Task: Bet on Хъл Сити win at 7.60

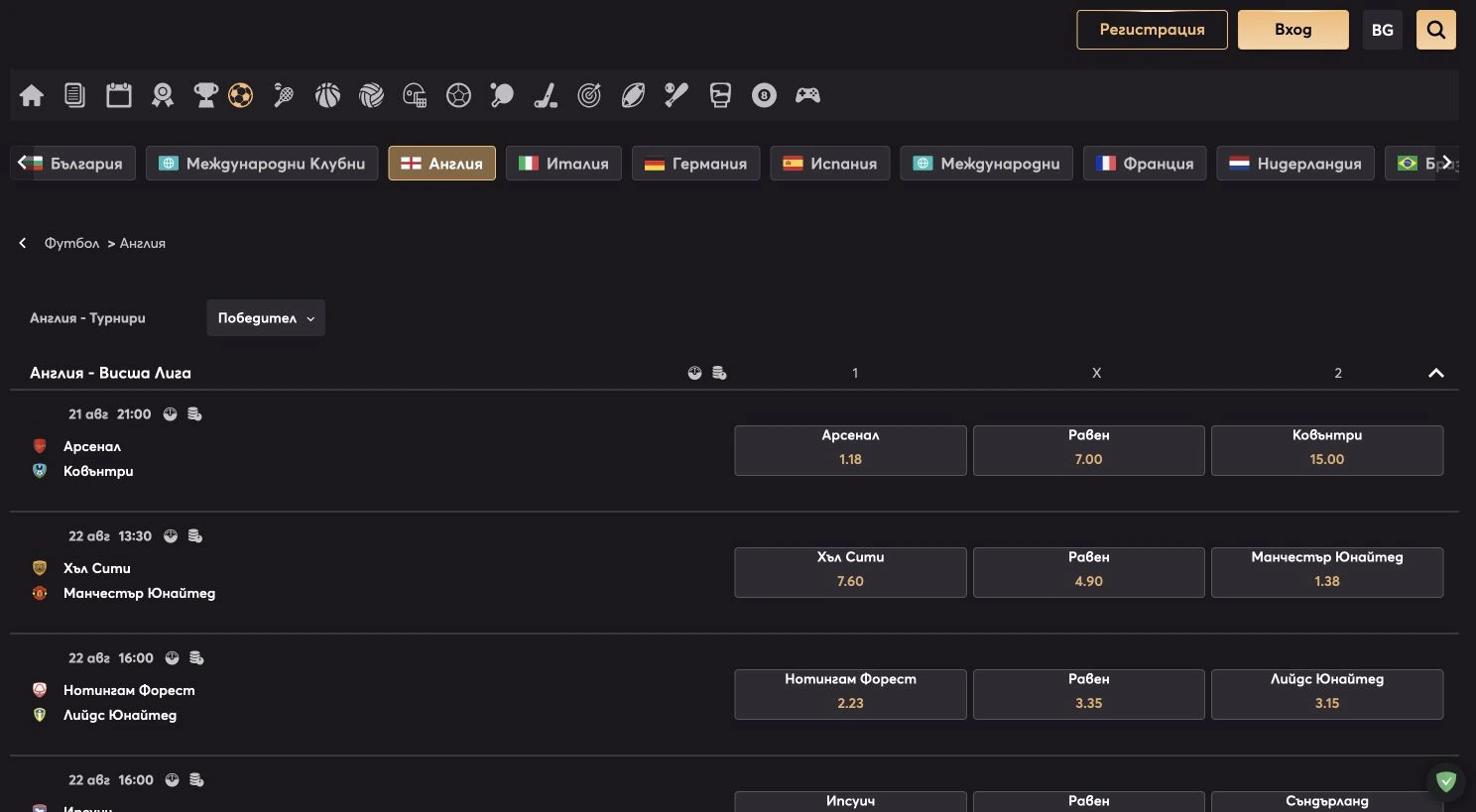Action: (x=850, y=572)
